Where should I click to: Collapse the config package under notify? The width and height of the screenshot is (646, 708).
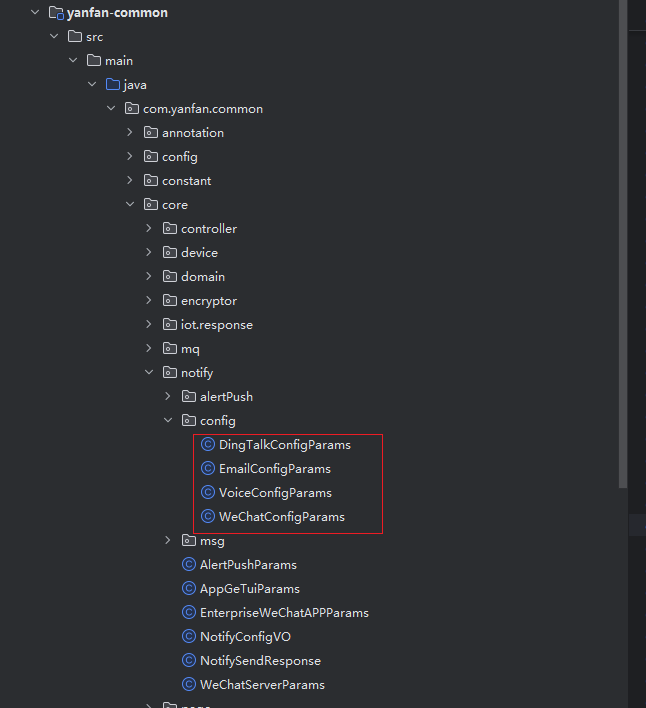coord(168,421)
